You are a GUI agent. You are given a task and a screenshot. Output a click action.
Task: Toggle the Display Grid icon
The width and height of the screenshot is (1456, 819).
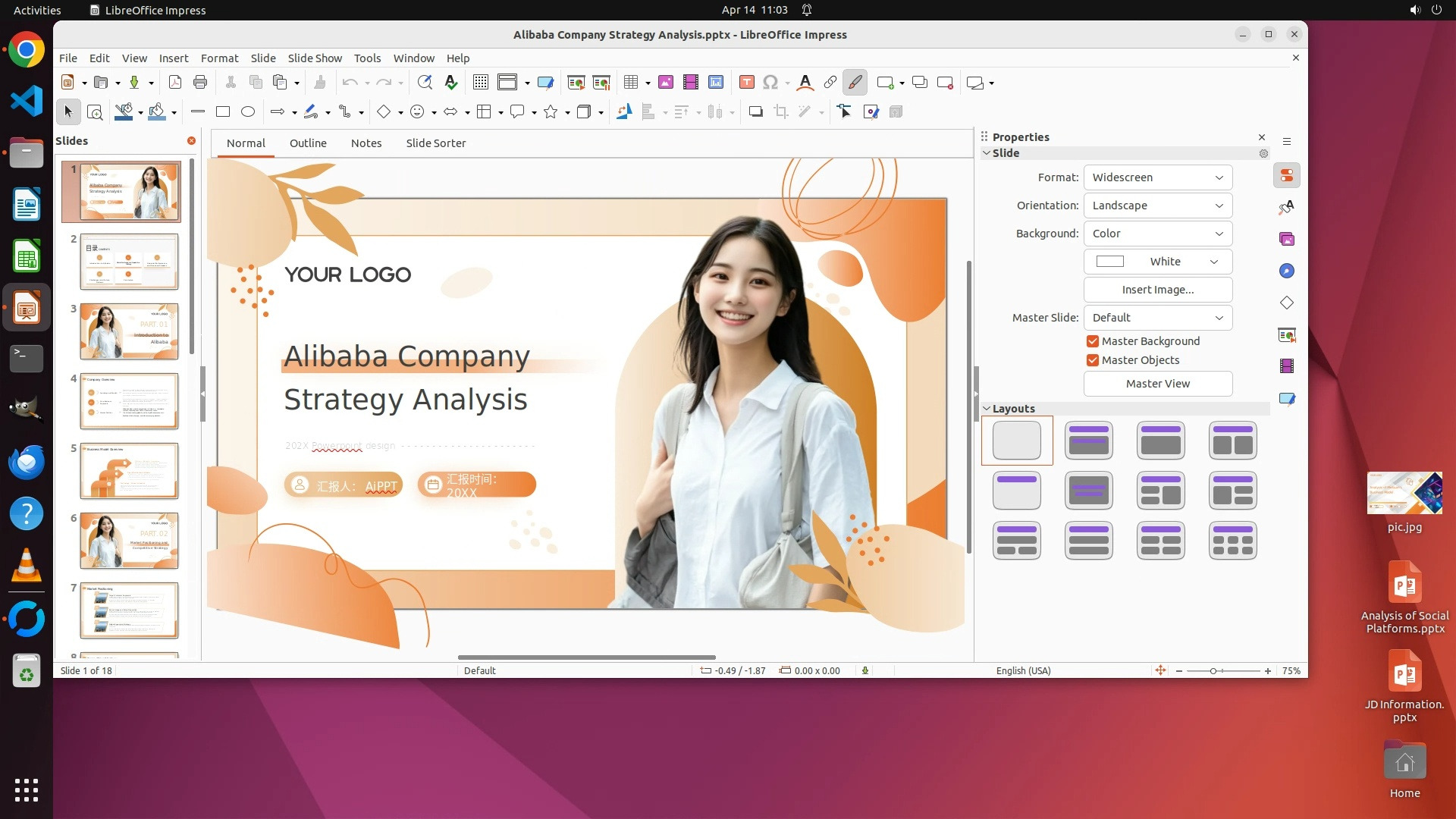480,83
